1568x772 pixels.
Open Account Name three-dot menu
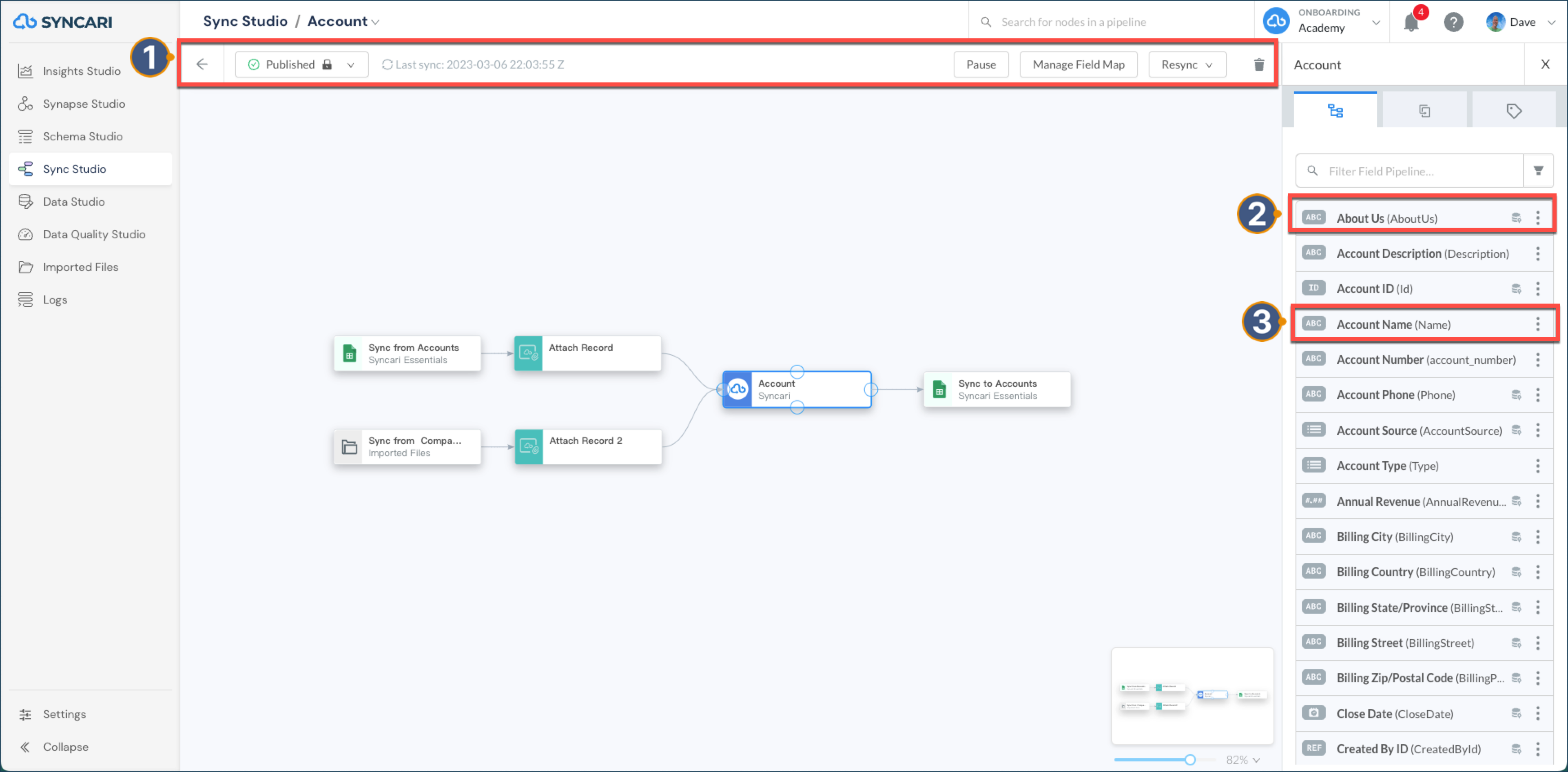pos(1537,324)
